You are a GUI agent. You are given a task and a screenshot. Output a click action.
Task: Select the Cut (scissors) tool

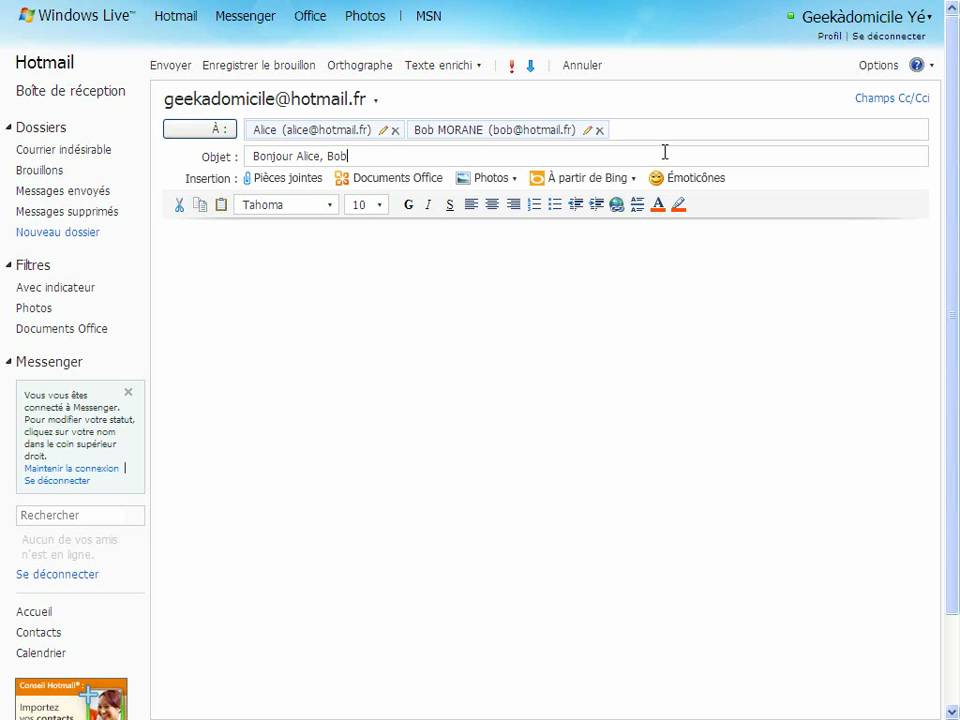click(x=179, y=204)
